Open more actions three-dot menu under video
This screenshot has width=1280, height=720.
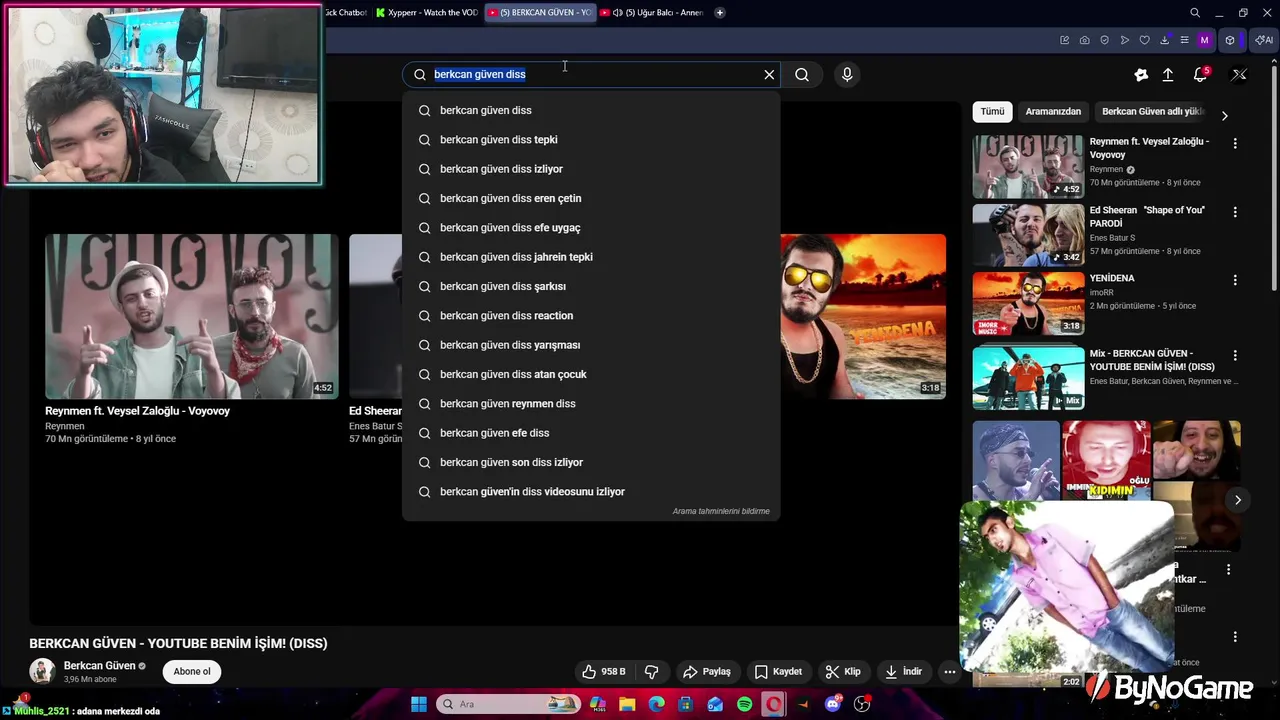coord(950,672)
